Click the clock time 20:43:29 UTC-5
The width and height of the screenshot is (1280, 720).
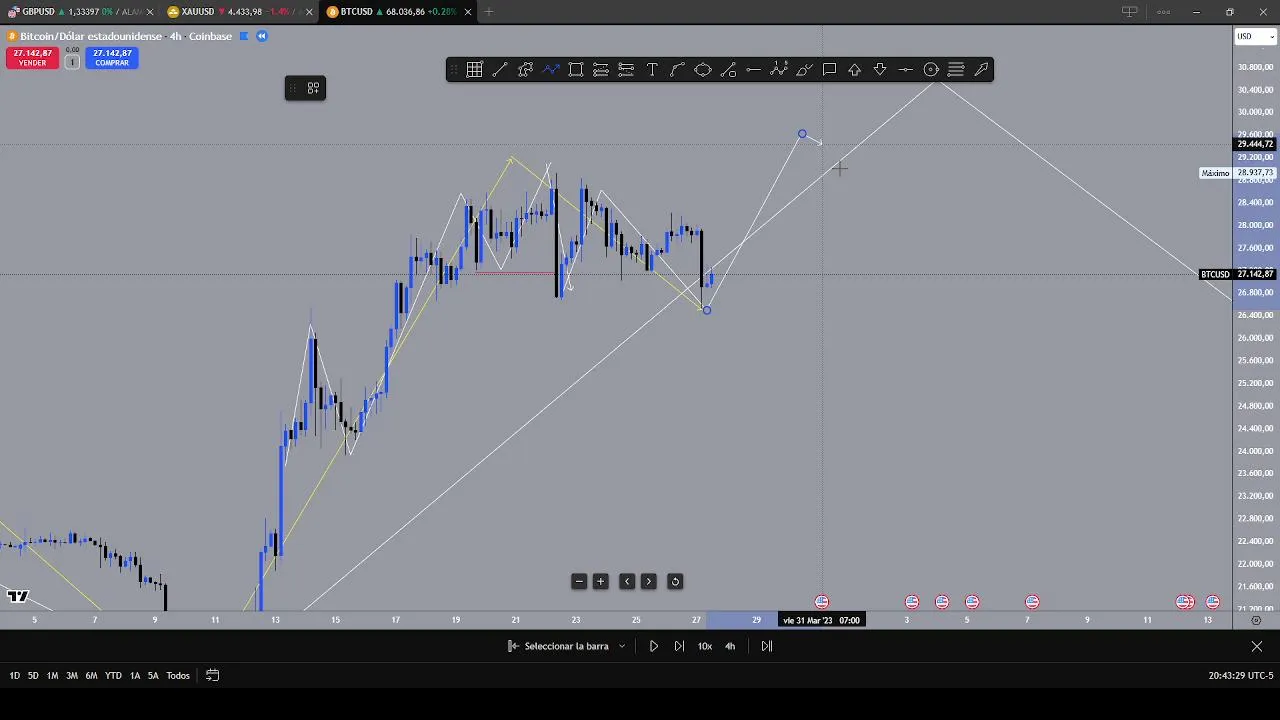(1240, 676)
